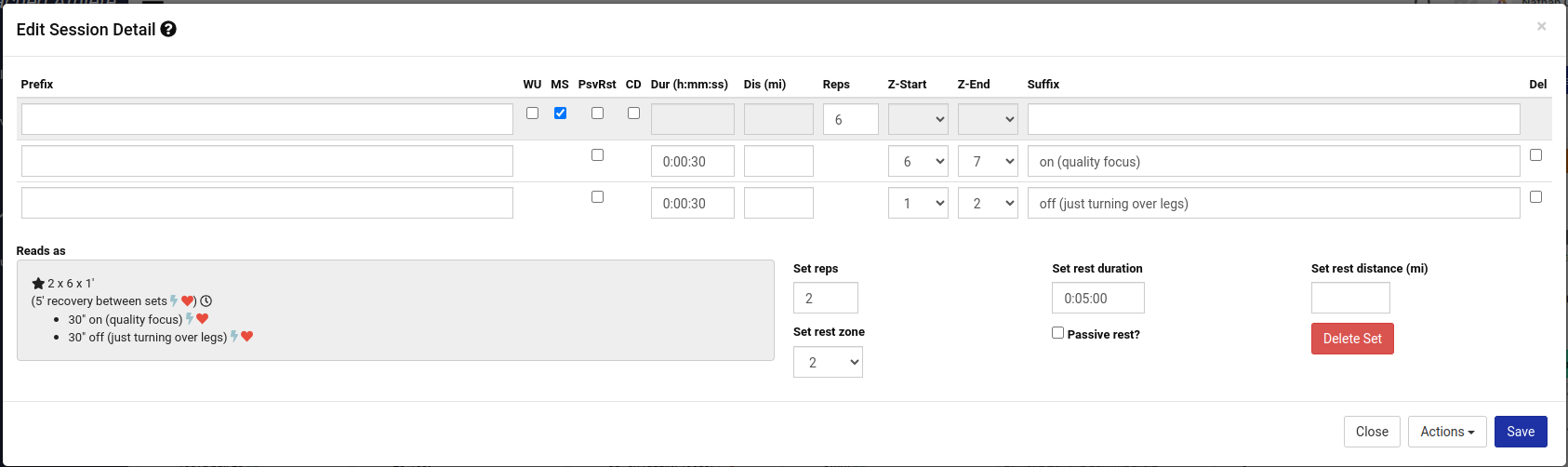Enable the WU checkbox
This screenshot has height=467, width=1568.
[532, 113]
